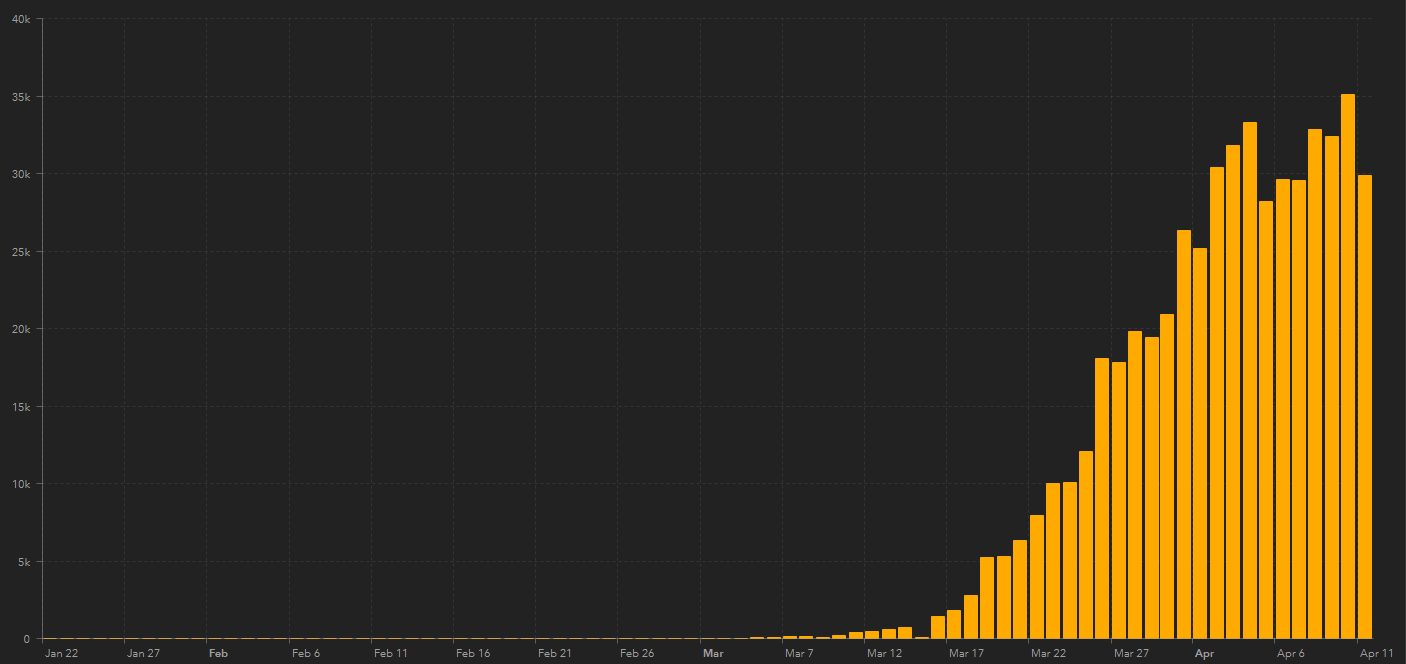Select the Mar 27 axis label
This screenshot has height=664, width=1406.
pos(1131,653)
